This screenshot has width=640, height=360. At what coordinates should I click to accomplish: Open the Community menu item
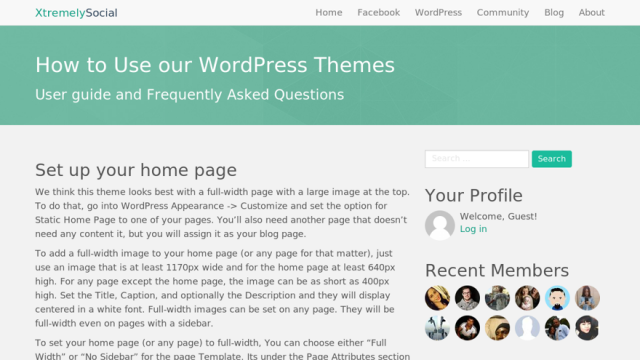[x=503, y=13]
